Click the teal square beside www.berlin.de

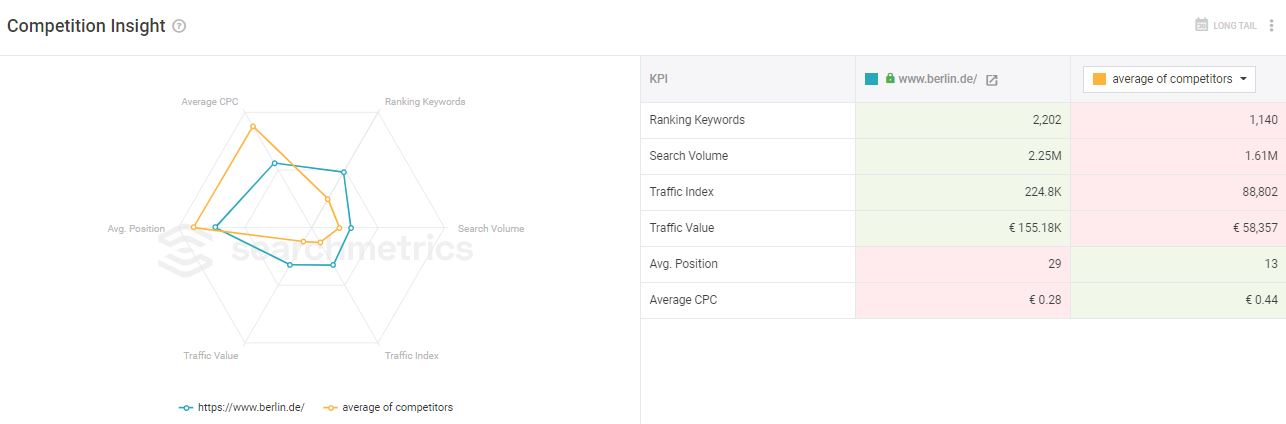tap(872, 79)
